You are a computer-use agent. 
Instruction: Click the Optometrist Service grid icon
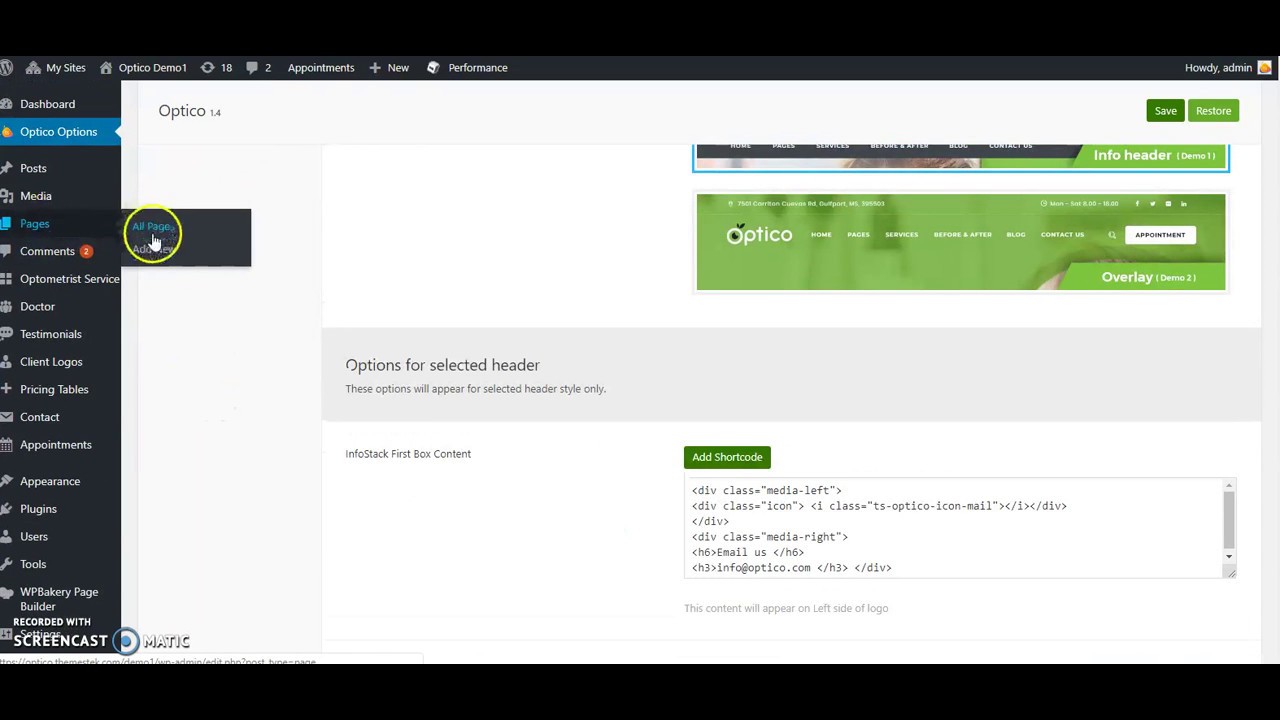[5, 279]
